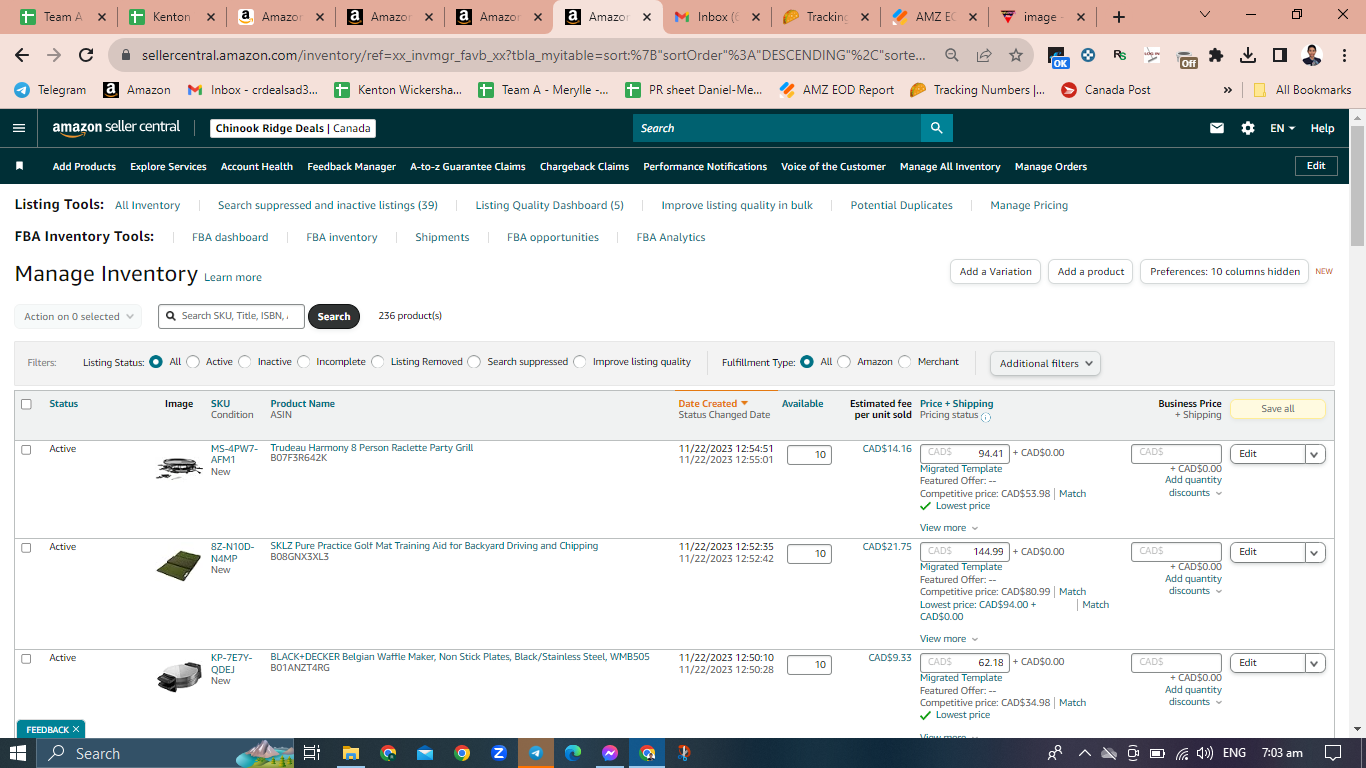
Task: Open the Windows Start menu
Action: (x=18, y=753)
